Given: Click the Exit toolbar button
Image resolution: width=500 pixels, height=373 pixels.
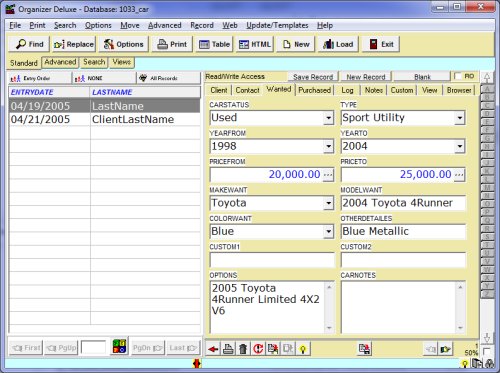Looking at the screenshot, I should click(x=381, y=44).
